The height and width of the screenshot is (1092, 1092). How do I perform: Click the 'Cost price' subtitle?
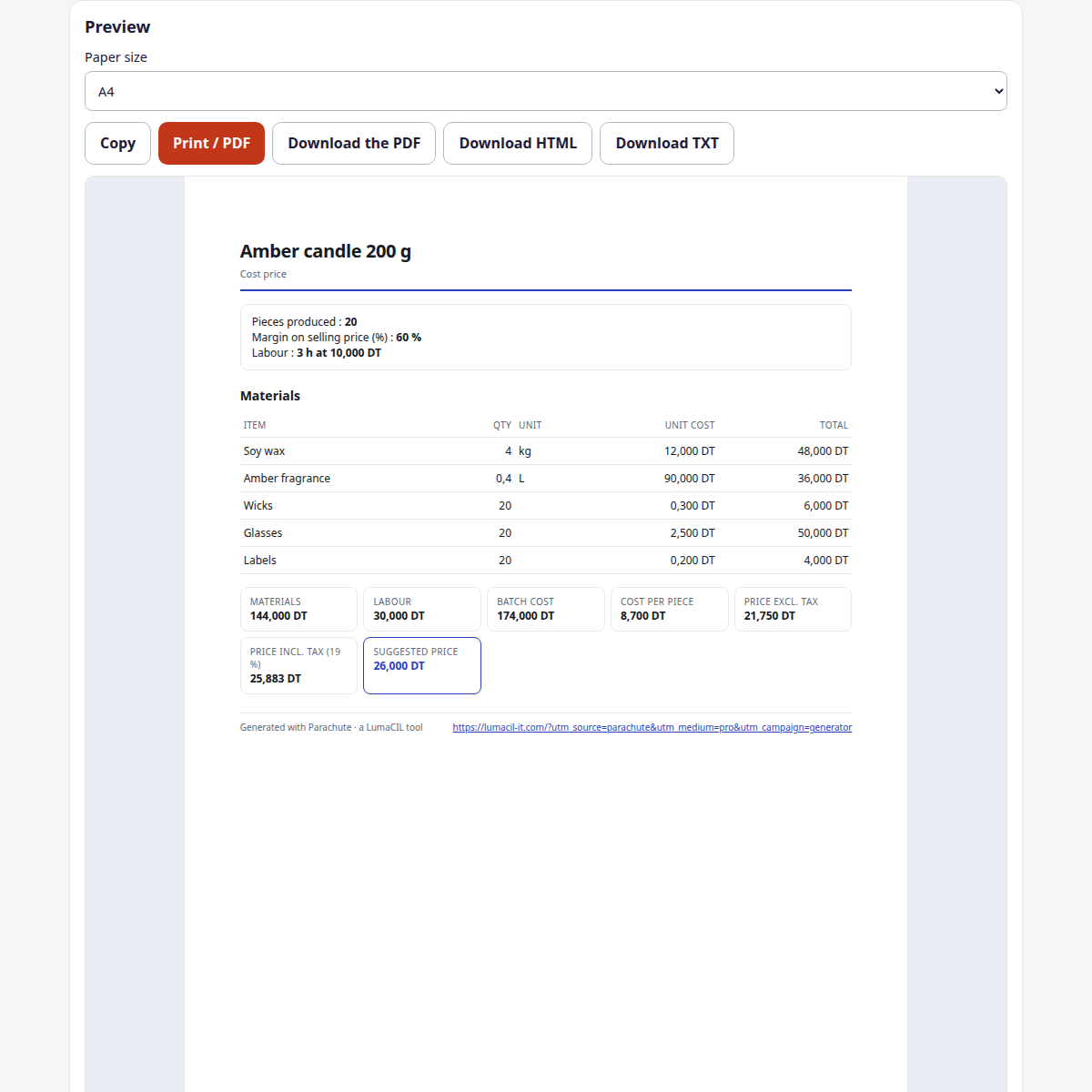(x=263, y=274)
